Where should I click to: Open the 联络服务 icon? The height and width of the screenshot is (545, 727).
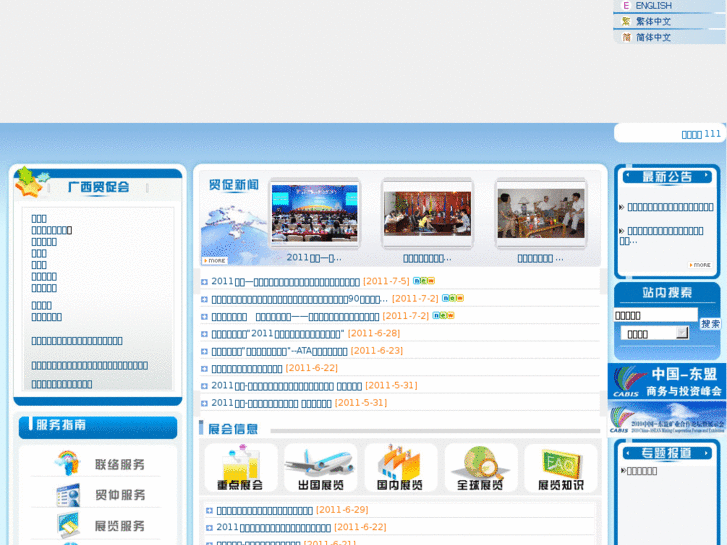(67, 462)
